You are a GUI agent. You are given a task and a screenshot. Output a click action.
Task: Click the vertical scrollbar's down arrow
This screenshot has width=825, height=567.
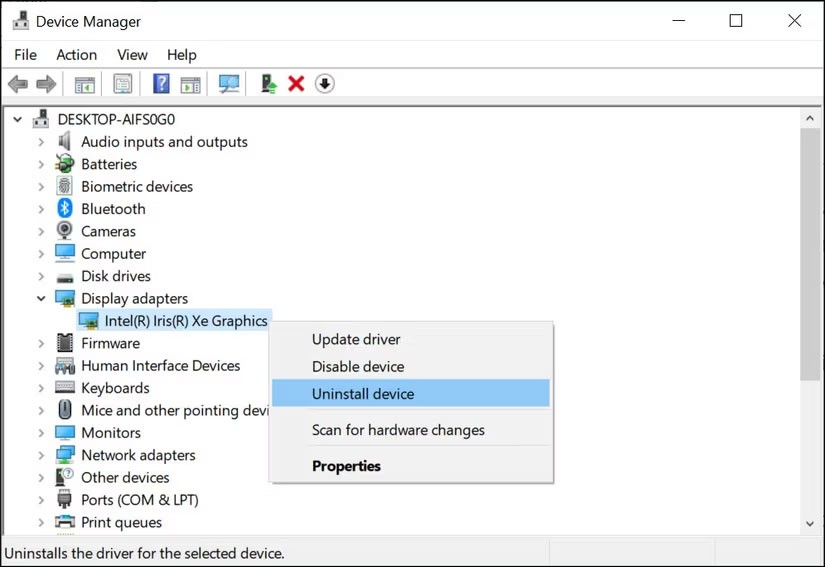[810, 523]
